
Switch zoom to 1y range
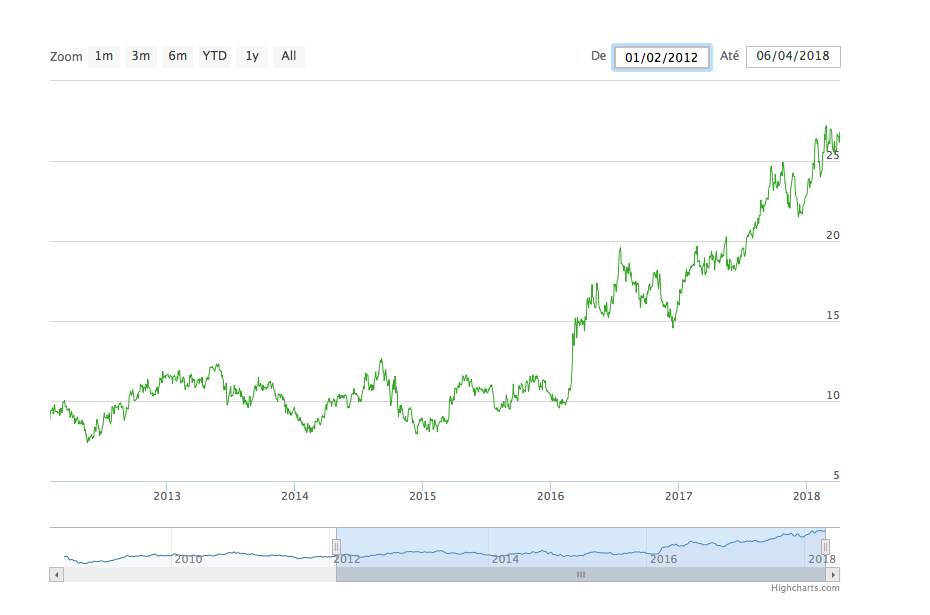pos(252,56)
